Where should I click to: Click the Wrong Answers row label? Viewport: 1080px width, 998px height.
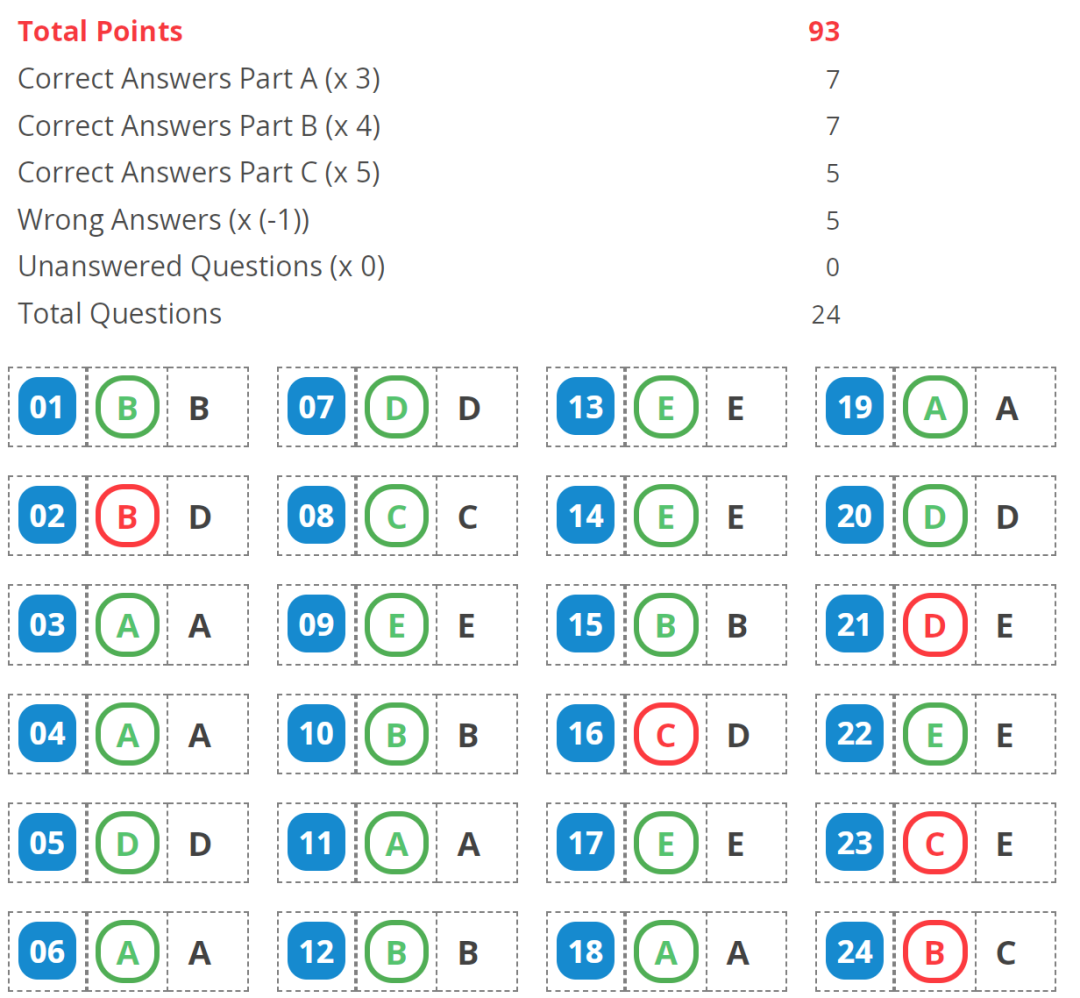[163, 219]
